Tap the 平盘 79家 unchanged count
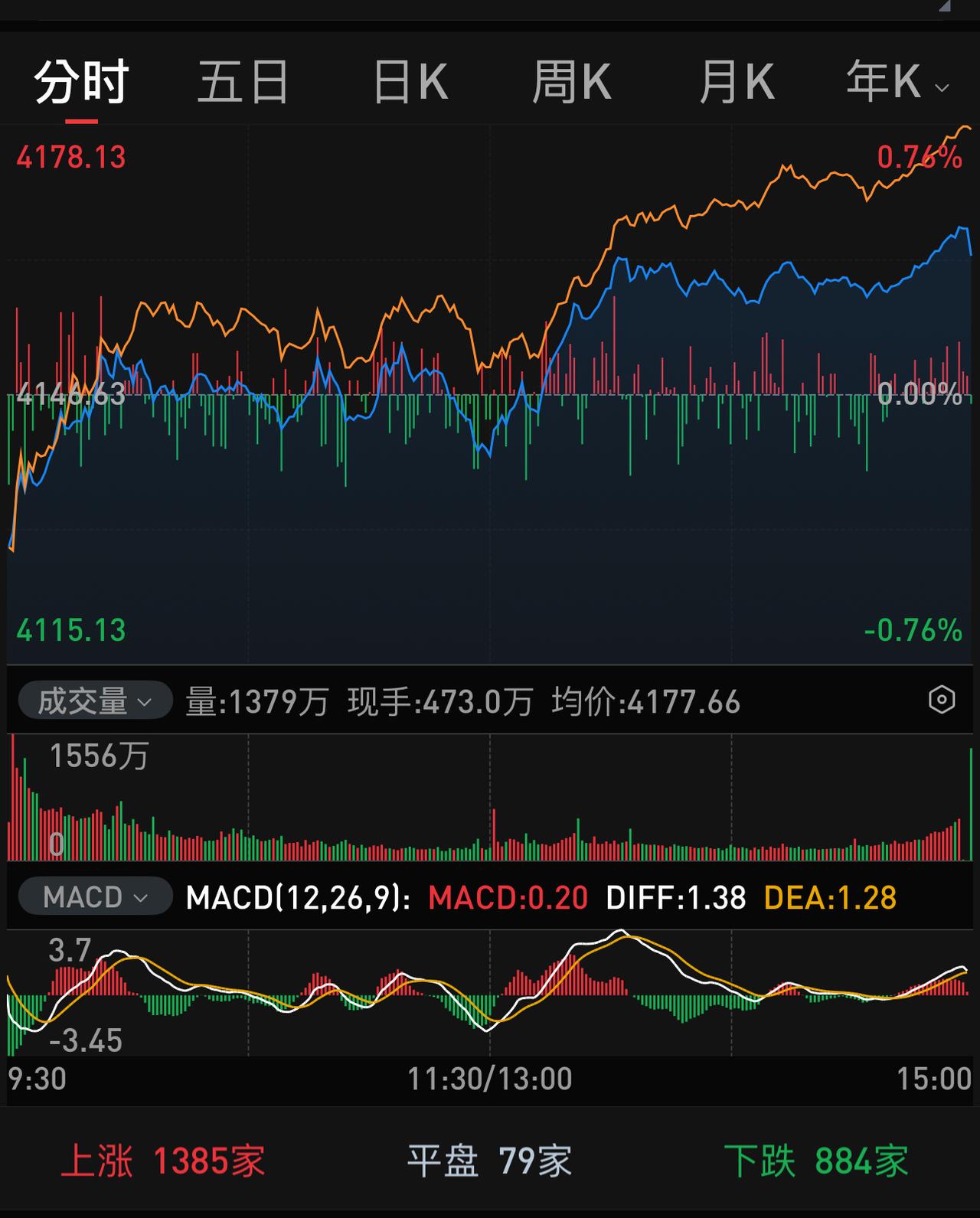The width and height of the screenshot is (980, 1218). tap(489, 1161)
